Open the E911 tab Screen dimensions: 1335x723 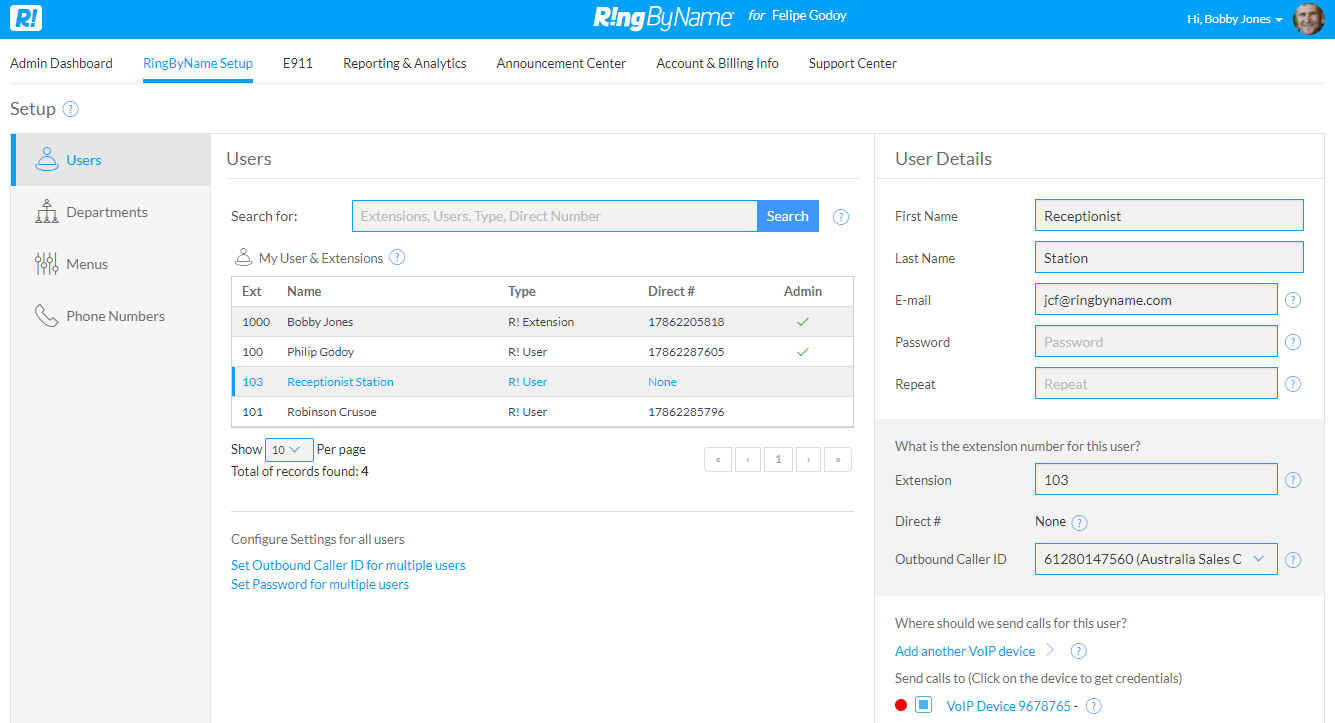click(298, 63)
